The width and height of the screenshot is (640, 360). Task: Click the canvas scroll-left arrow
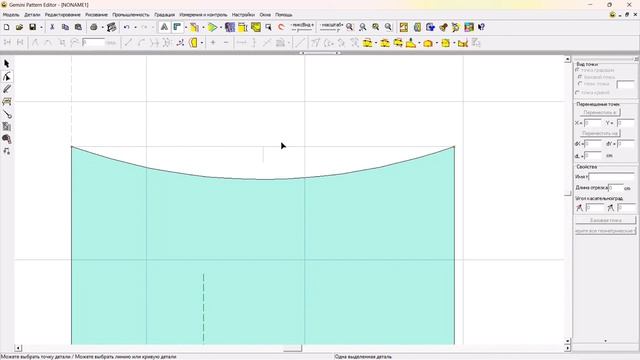[18, 348]
